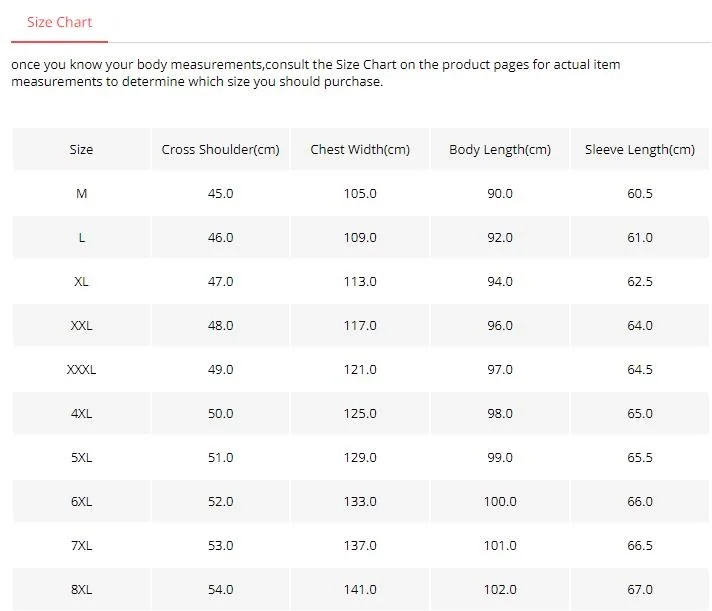Select the 100.0 body length value
The image size is (712, 611).
click(x=500, y=502)
